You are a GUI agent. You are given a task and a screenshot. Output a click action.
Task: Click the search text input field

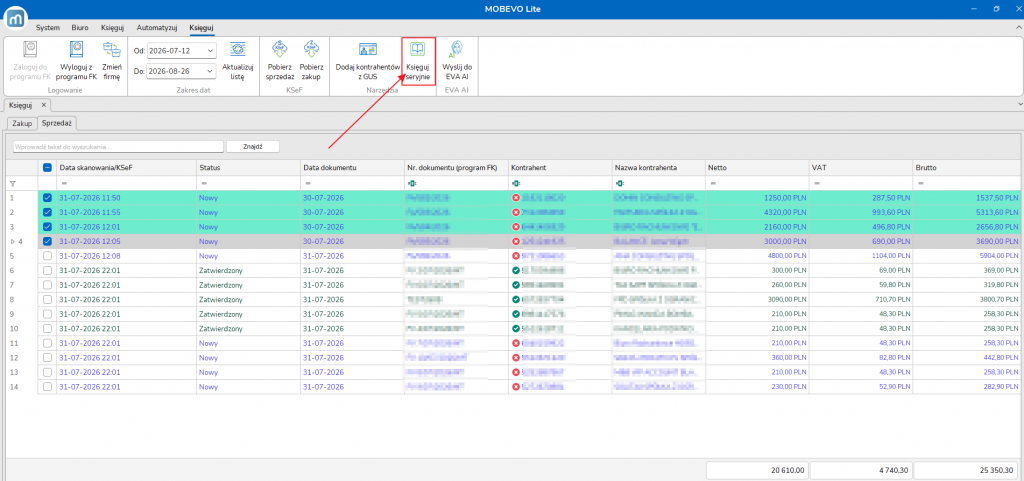118,146
